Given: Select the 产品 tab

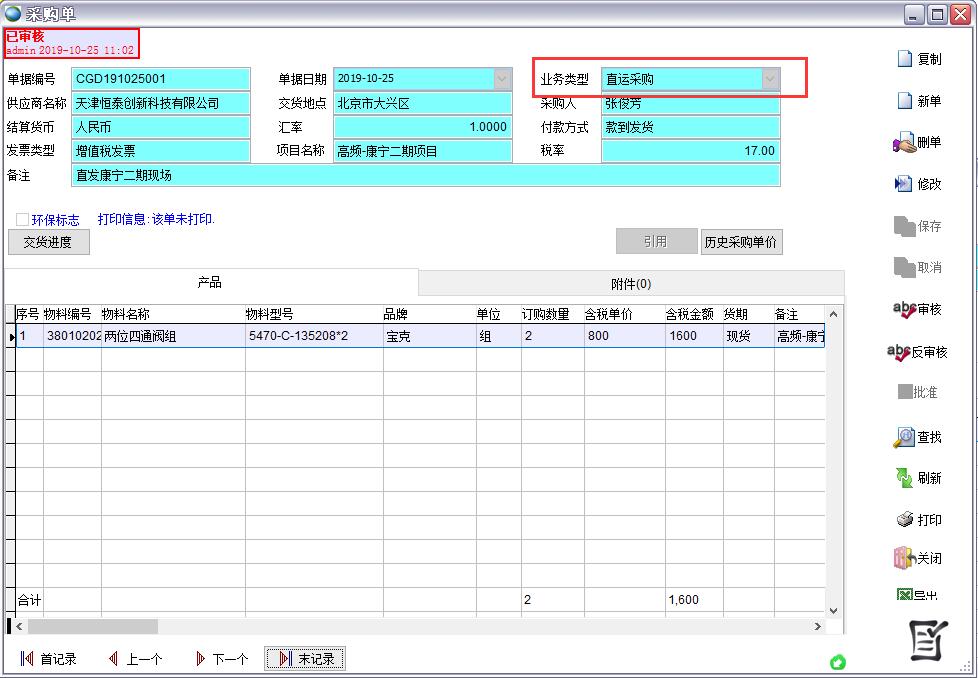Looking at the screenshot, I should (208, 283).
